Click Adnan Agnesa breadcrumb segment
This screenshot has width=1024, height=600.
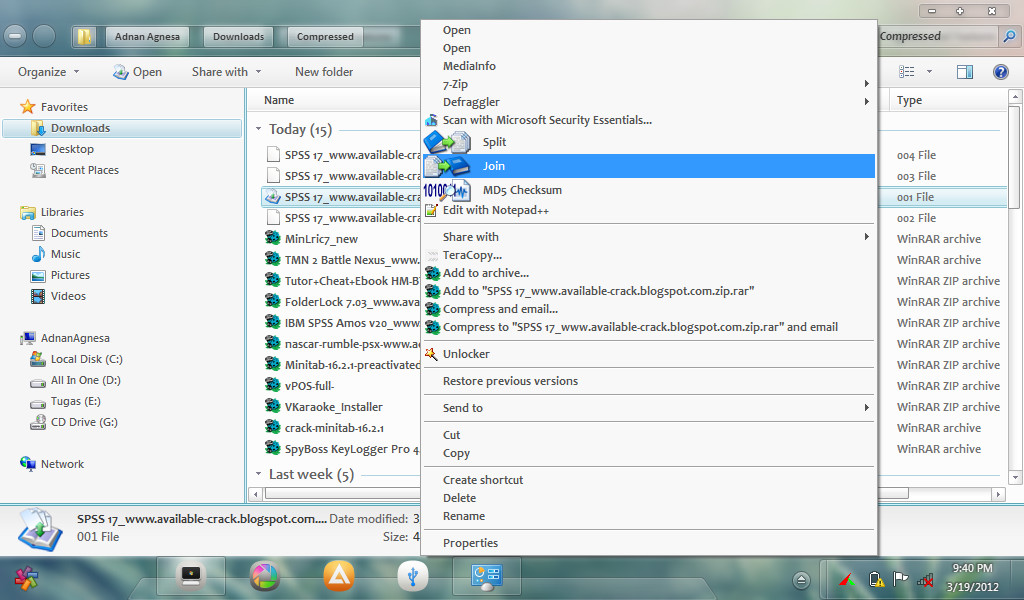point(147,37)
